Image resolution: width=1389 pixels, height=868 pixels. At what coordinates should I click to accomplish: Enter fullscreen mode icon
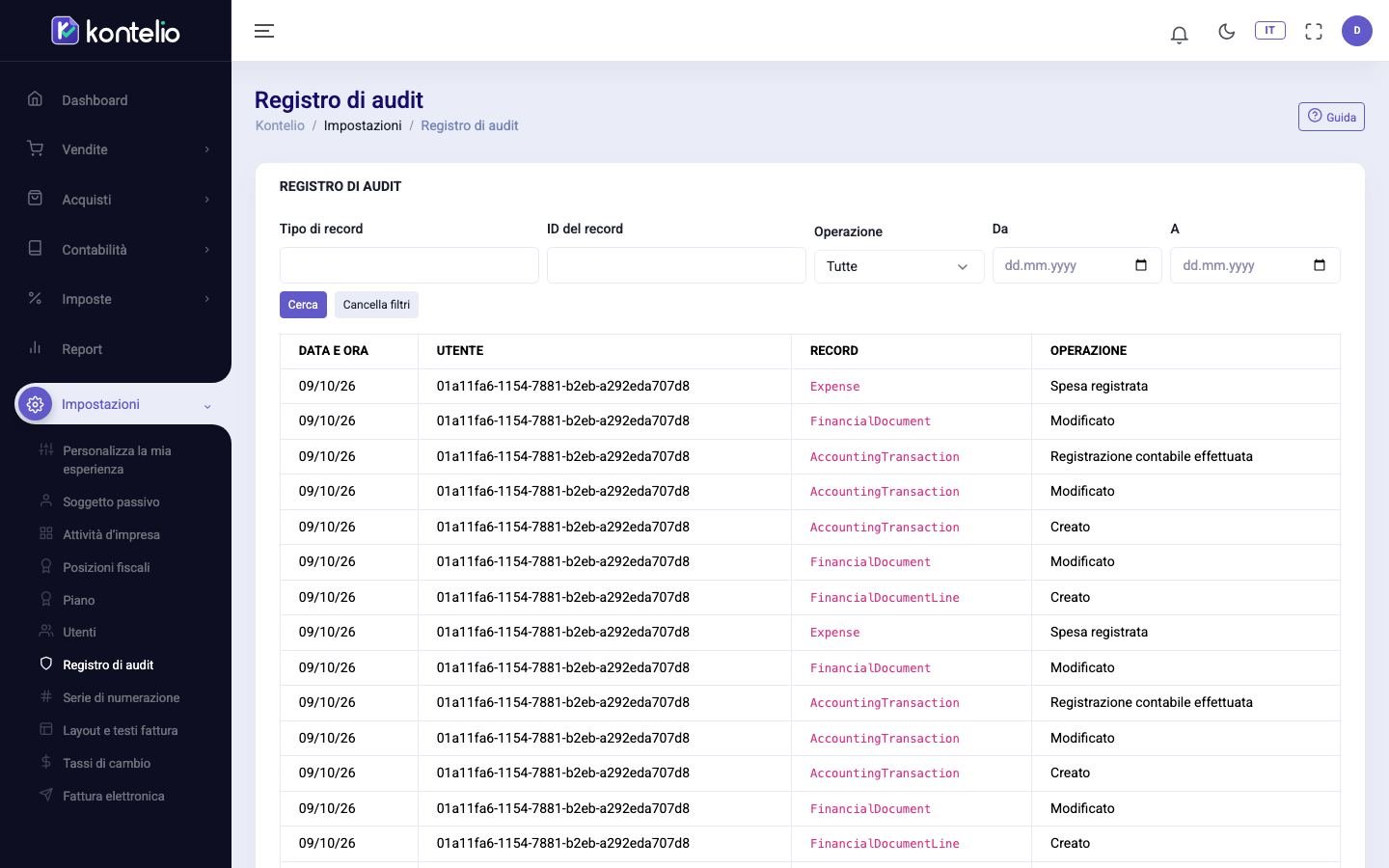[x=1314, y=31]
